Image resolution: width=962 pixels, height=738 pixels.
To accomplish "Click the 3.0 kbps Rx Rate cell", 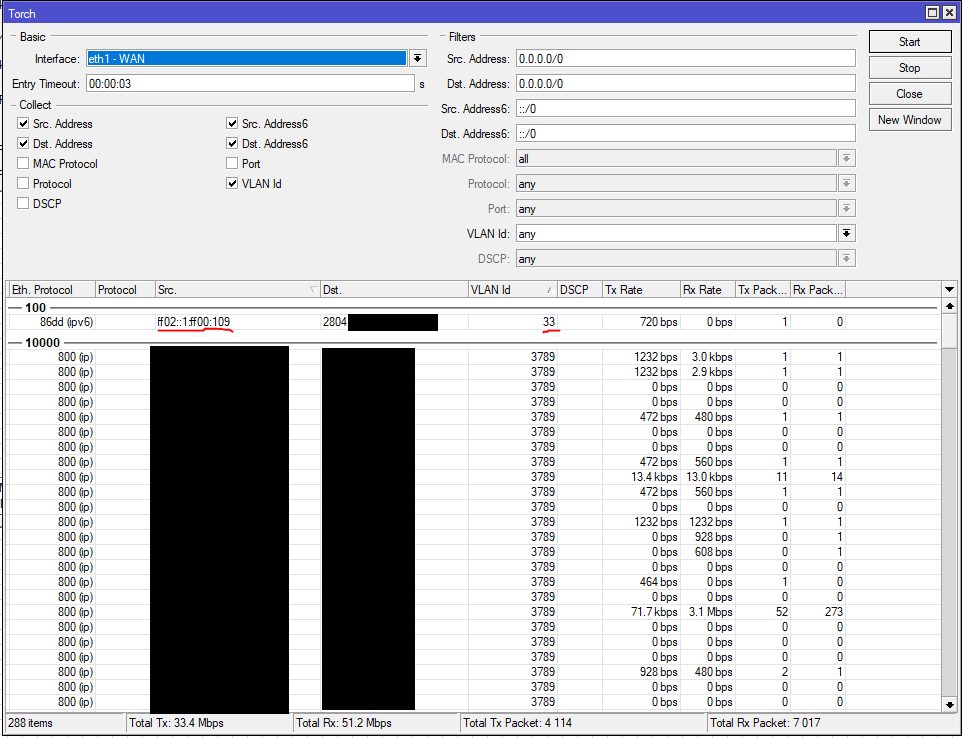I will click(712, 356).
